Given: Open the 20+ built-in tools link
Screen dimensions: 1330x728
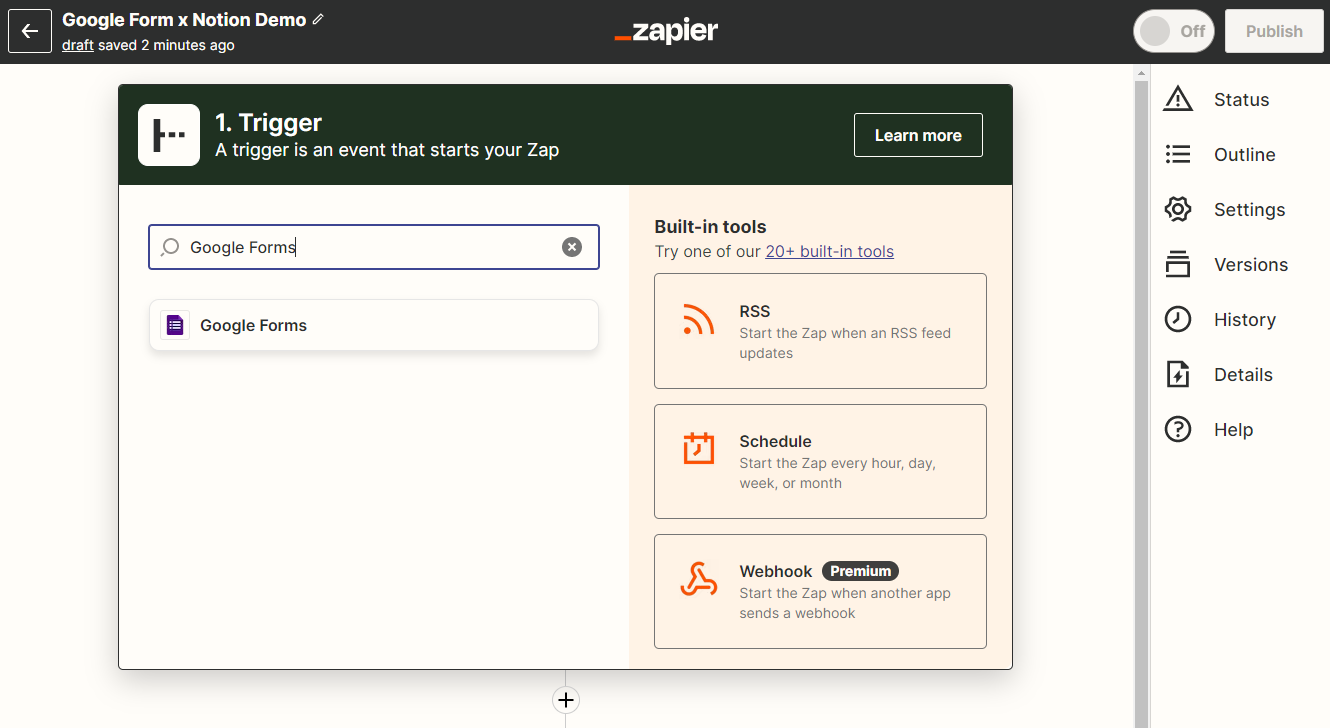Looking at the screenshot, I should (829, 251).
